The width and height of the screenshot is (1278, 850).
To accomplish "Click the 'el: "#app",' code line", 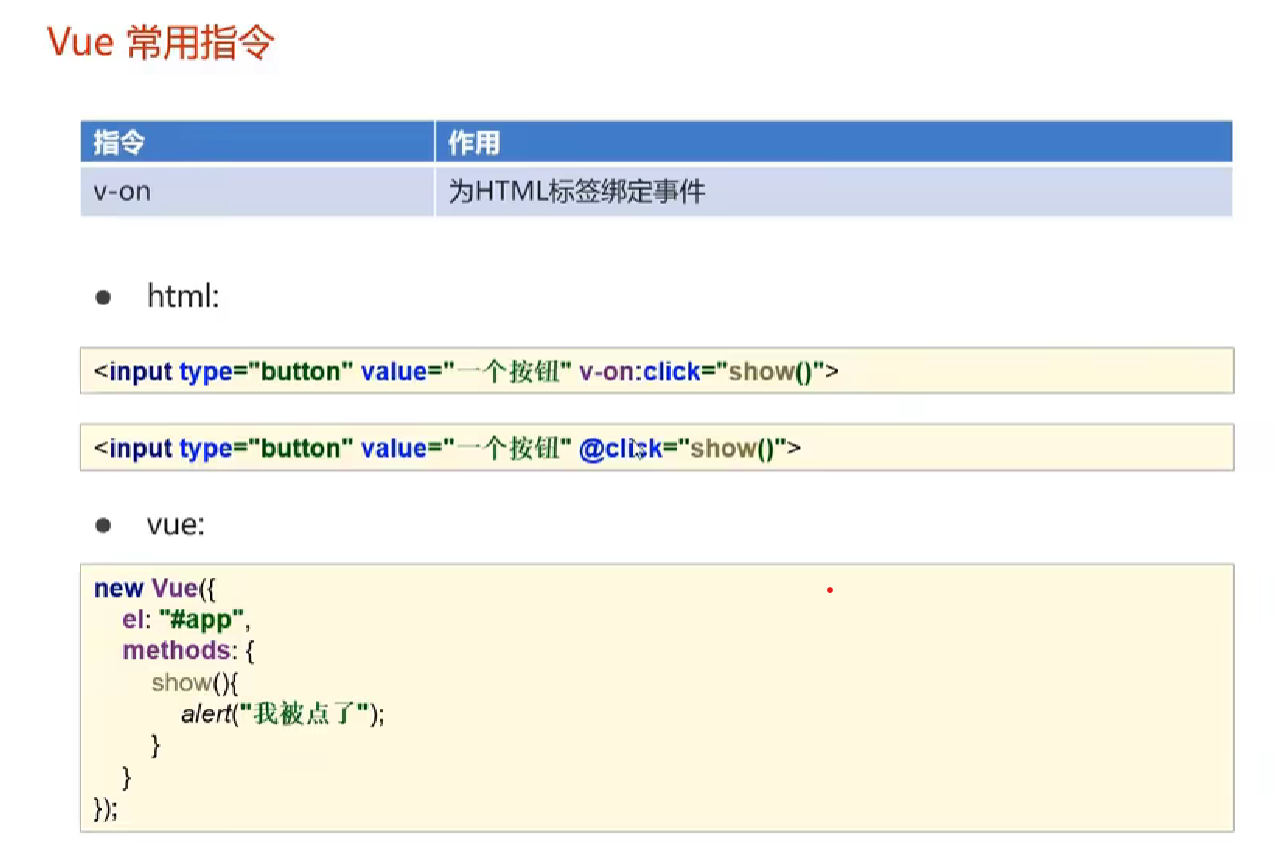I will point(186,619).
